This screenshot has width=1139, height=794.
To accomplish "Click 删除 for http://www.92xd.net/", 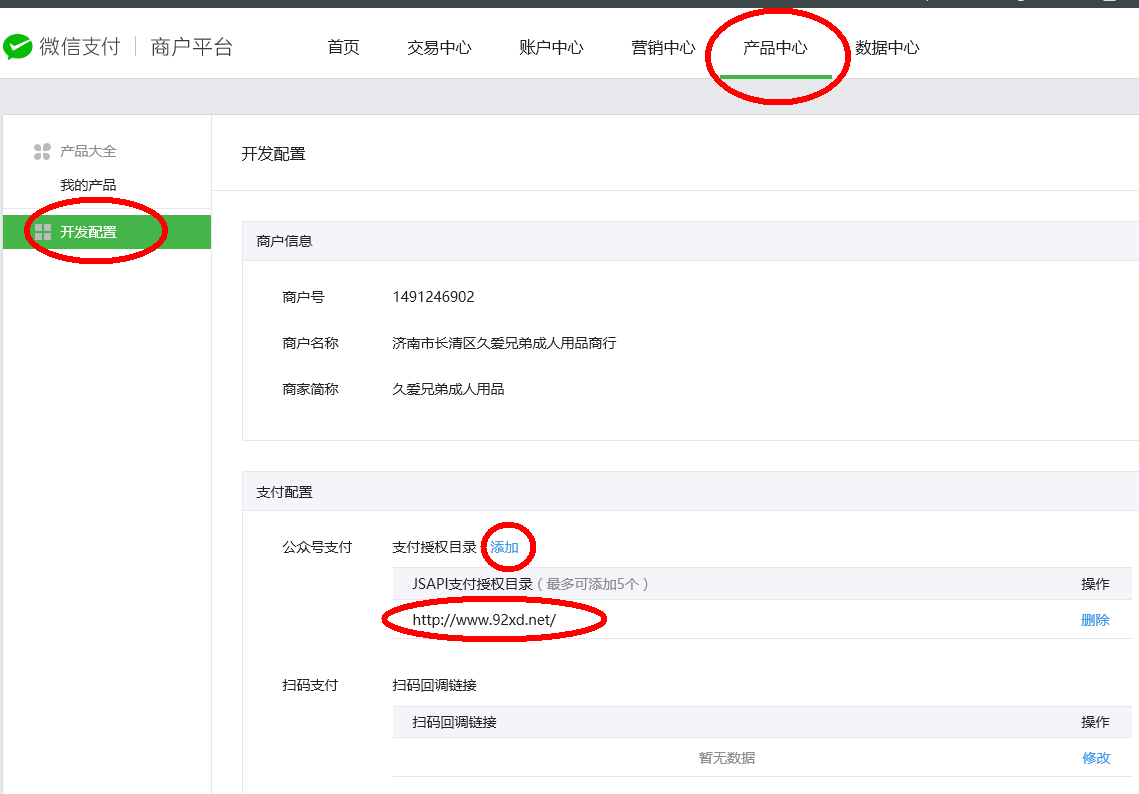I will [1095, 620].
